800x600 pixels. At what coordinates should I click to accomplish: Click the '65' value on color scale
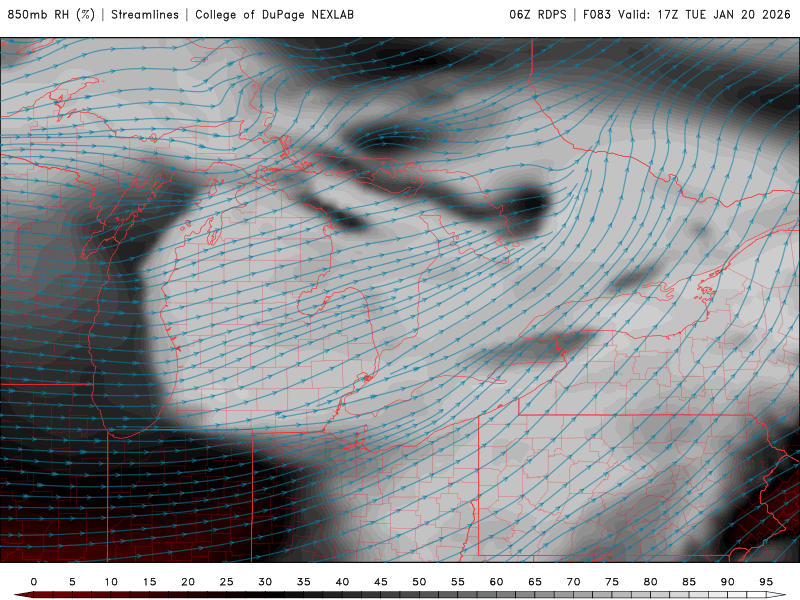tap(535, 582)
